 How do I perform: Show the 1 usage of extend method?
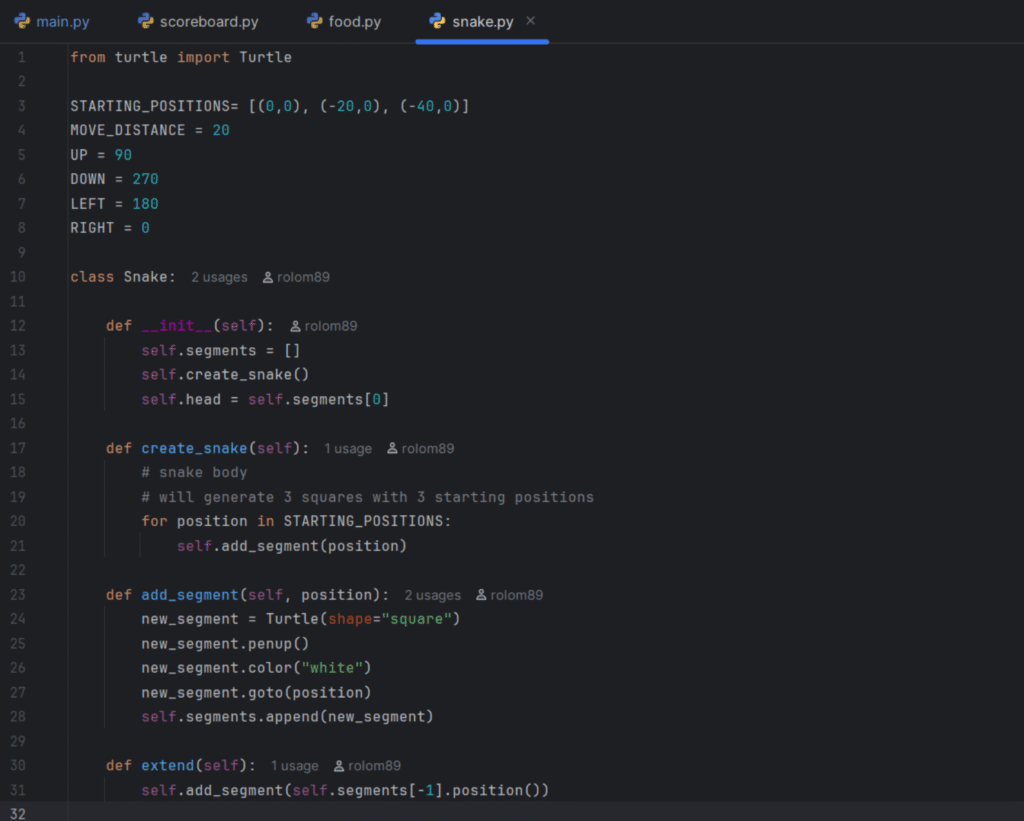click(x=294, y=766)
